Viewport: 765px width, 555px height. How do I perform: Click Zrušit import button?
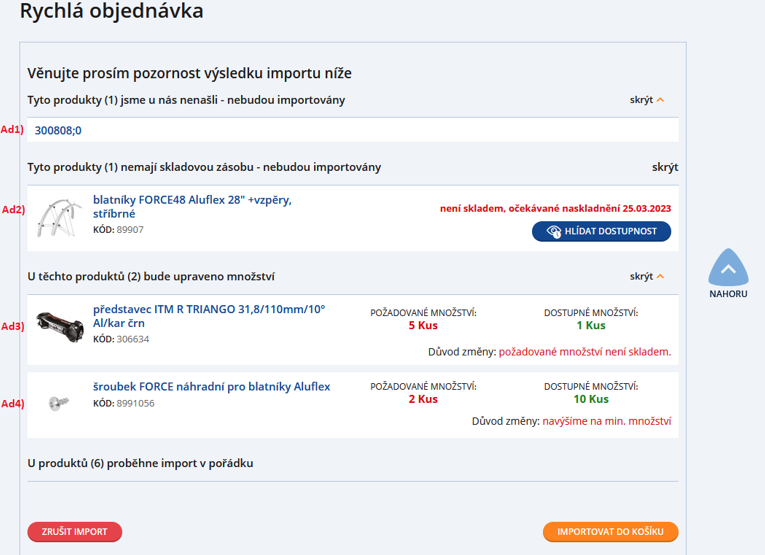(x=74, y=532)
